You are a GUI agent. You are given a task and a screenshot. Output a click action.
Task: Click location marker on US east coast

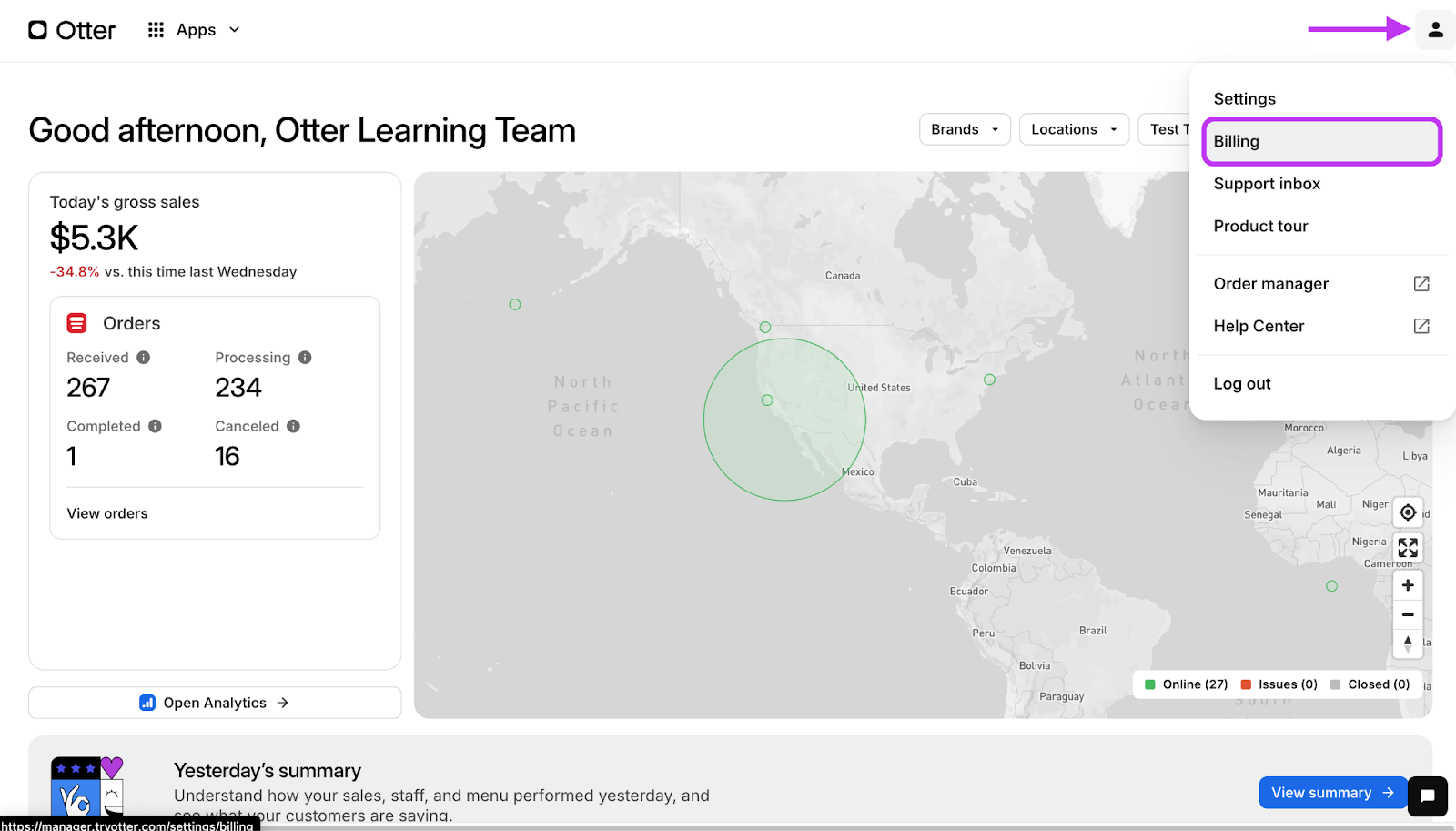tap(990, 380)
